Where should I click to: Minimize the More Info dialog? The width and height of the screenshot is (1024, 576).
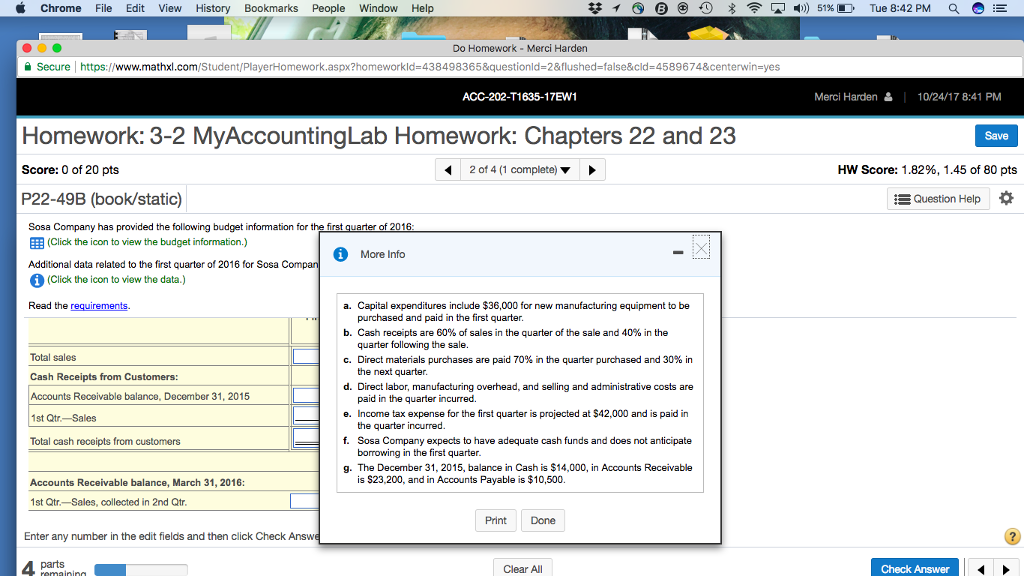[678, 252]
